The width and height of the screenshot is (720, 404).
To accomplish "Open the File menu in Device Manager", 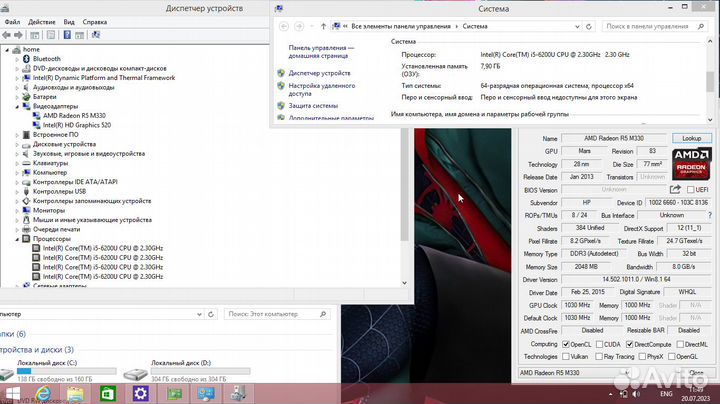I will point(12,22).
